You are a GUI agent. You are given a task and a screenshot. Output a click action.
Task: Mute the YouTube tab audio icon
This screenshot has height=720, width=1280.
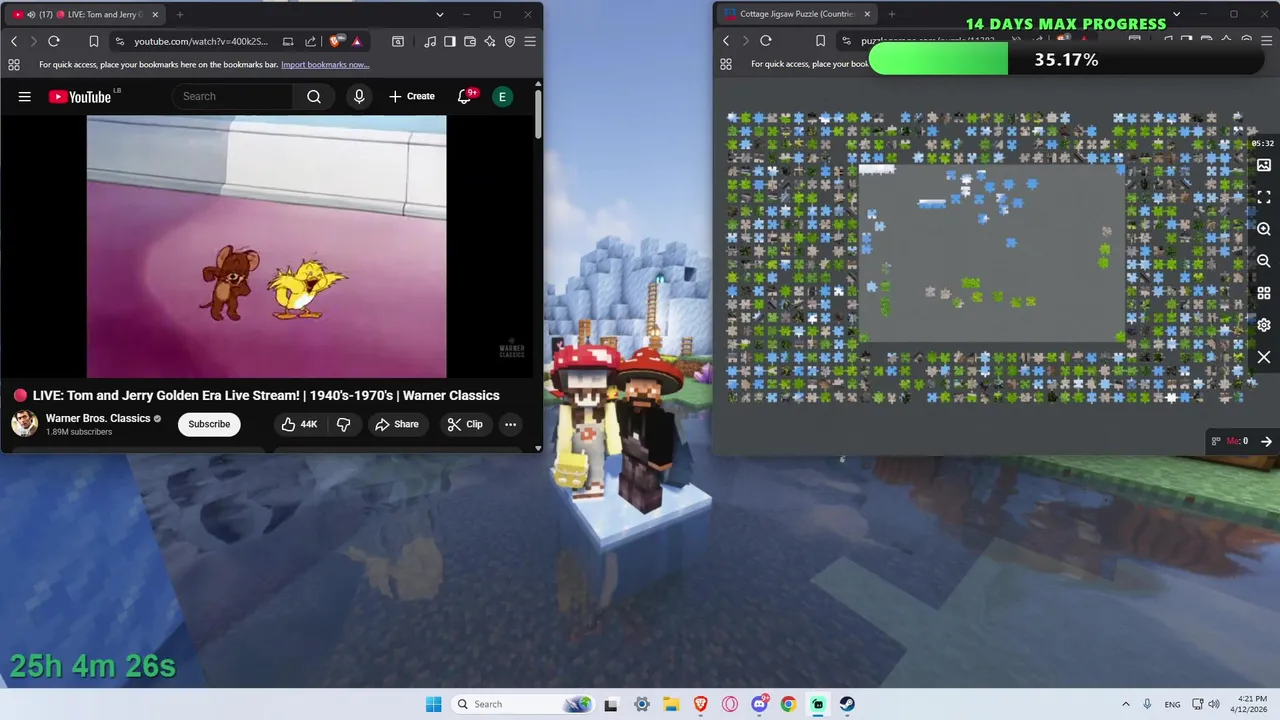point(31,15)
